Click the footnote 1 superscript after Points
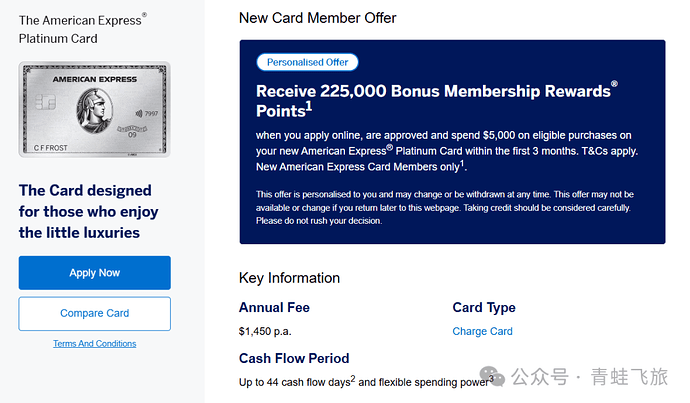 click(309, 106)
